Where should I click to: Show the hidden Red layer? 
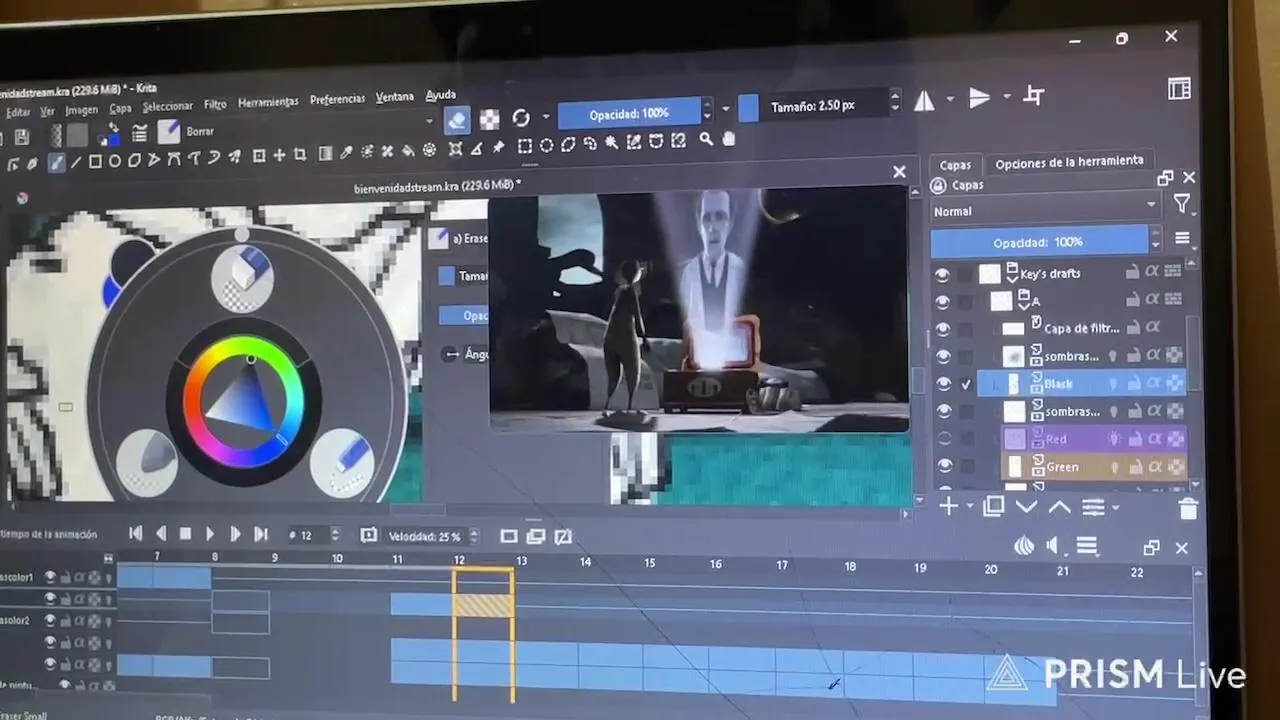[944, 439]
